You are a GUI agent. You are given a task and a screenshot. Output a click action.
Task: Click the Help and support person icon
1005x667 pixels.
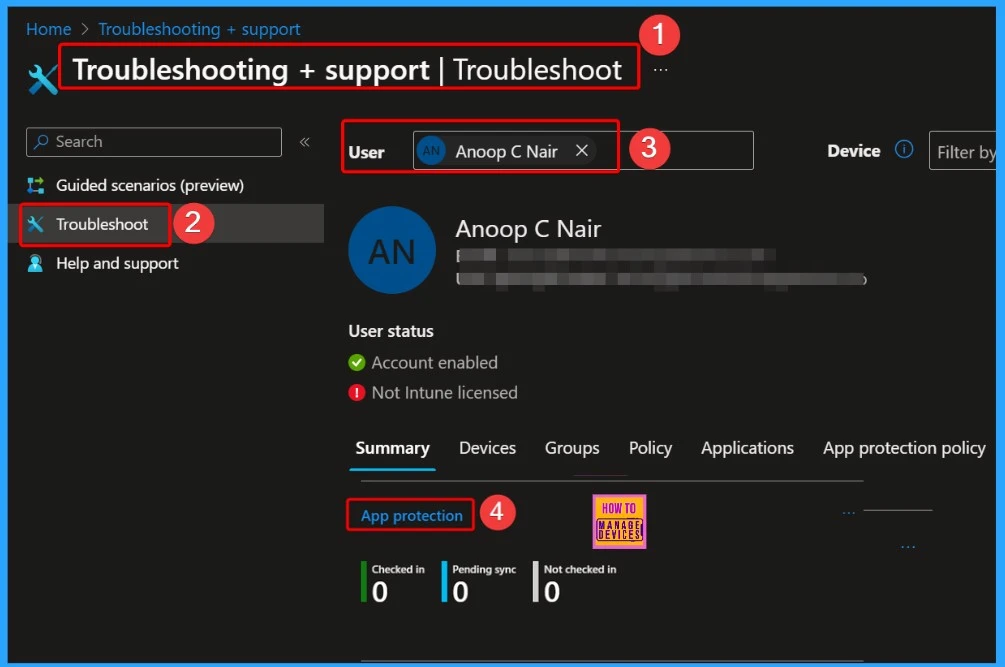tap(35, 263)
